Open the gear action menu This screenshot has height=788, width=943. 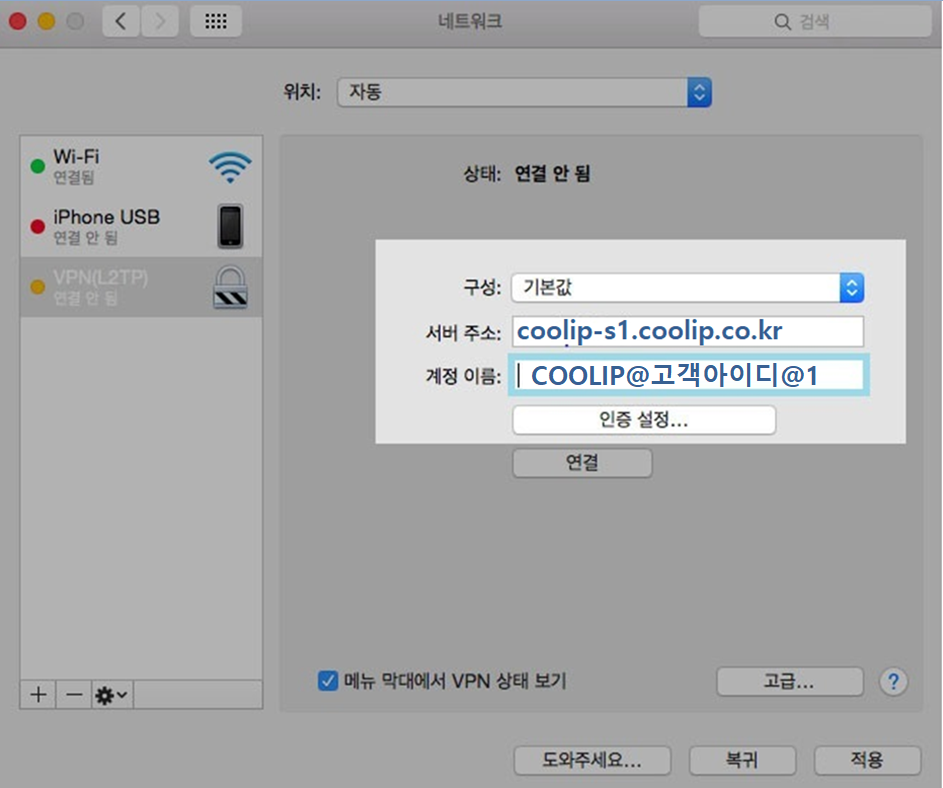112,695
